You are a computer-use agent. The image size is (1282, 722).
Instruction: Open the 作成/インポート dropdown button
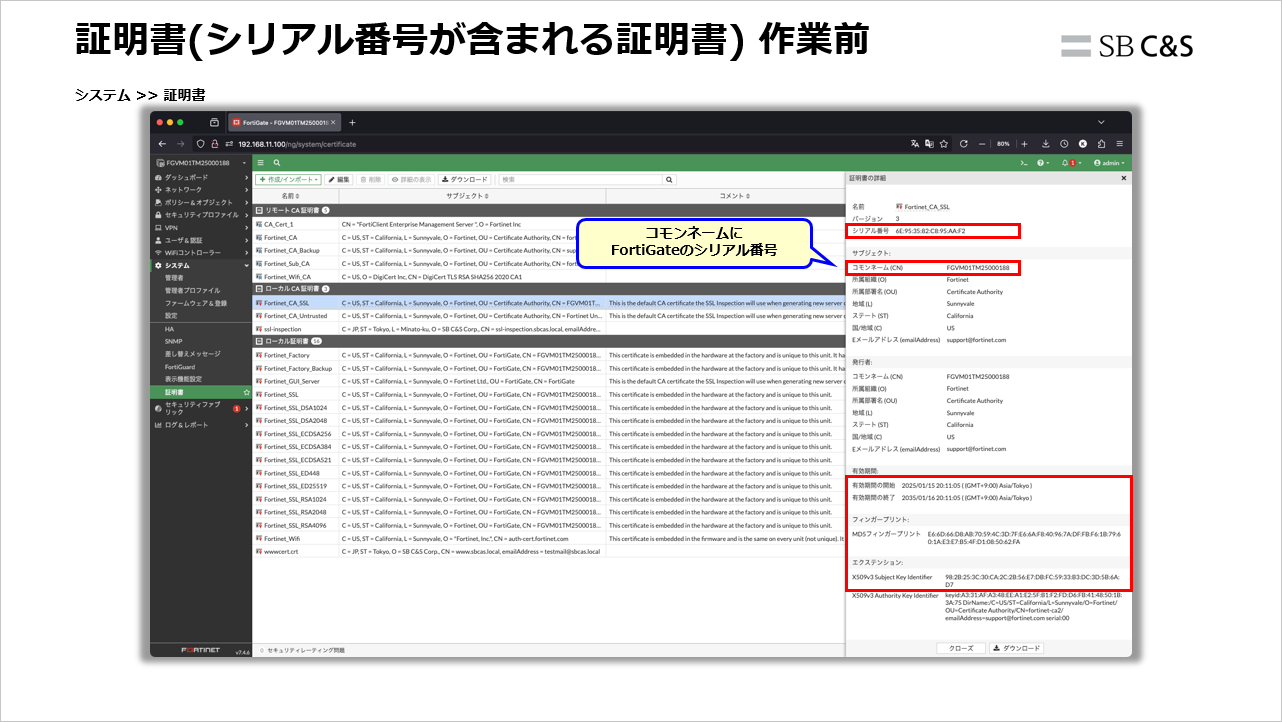(288, 179)
